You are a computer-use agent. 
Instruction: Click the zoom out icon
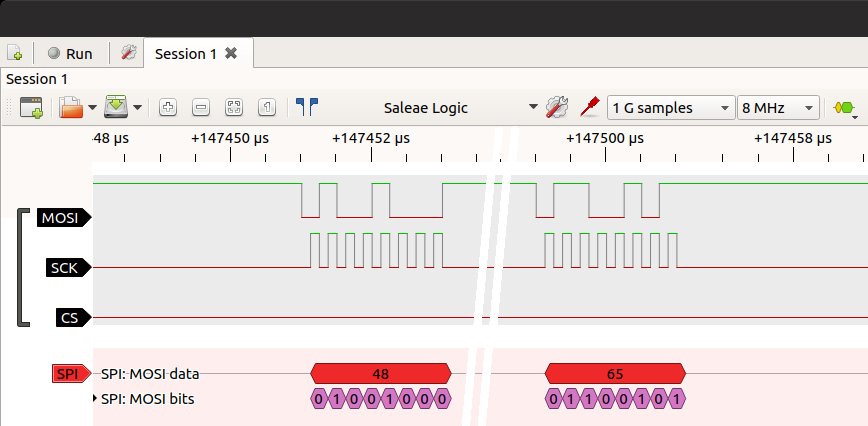click(201, 108)
